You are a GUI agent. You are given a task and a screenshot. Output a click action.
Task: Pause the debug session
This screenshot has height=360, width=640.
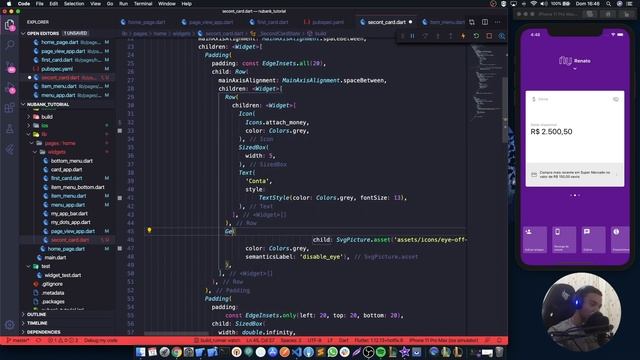(413, 36)
